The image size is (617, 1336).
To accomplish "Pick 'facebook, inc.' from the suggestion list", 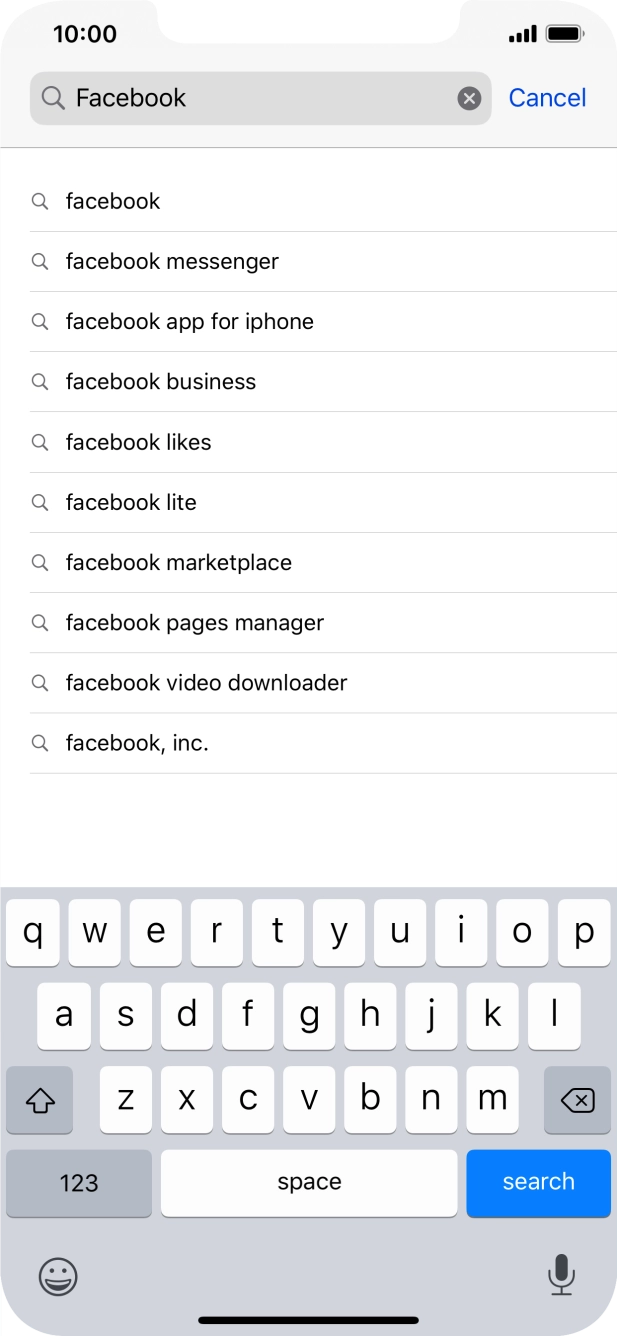I will pos(137,743).
